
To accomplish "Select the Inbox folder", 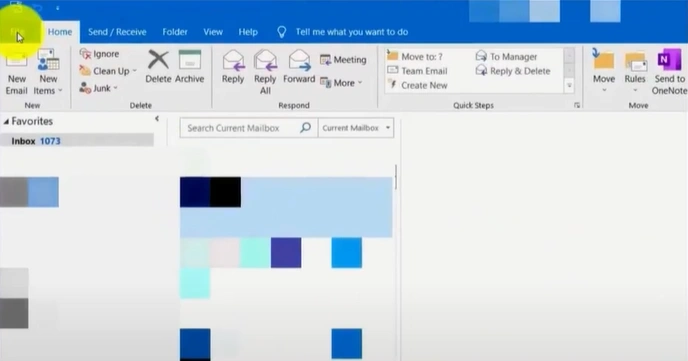I will (x=77, y=141).
